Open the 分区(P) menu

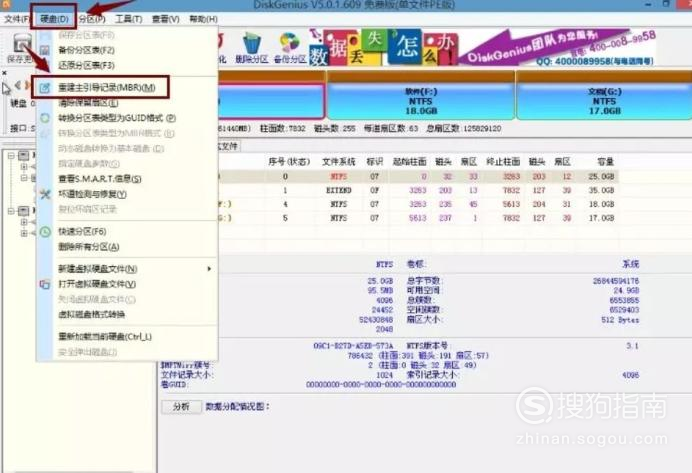92,19
